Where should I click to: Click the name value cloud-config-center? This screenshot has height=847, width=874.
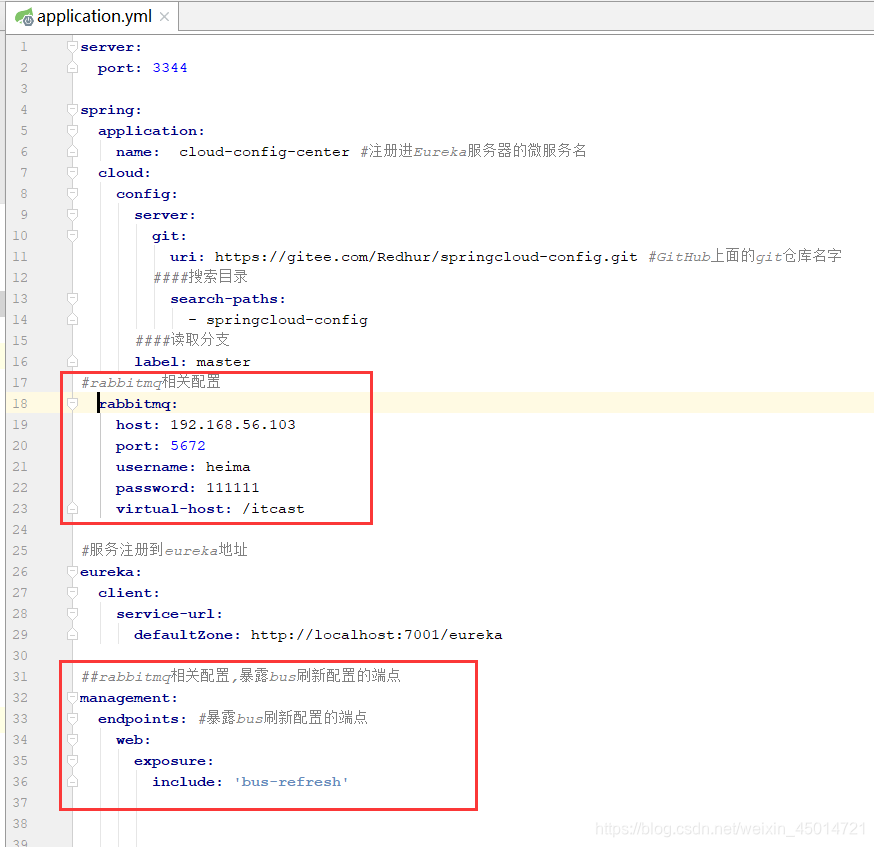[264, 152]
